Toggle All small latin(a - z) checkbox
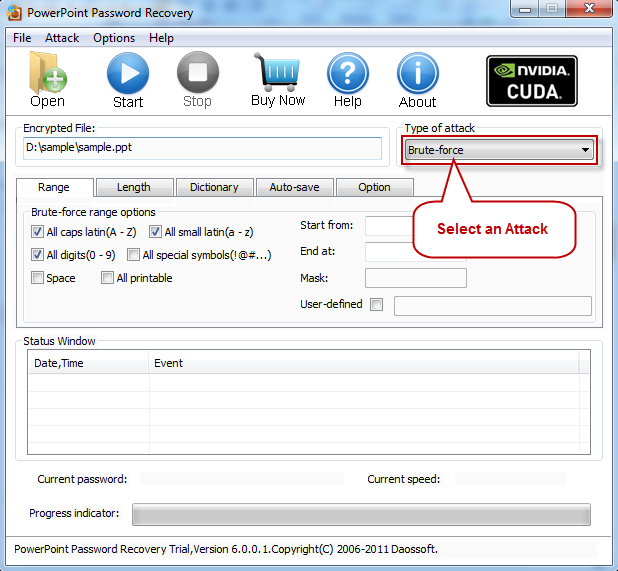 click(x=155, y=232)
